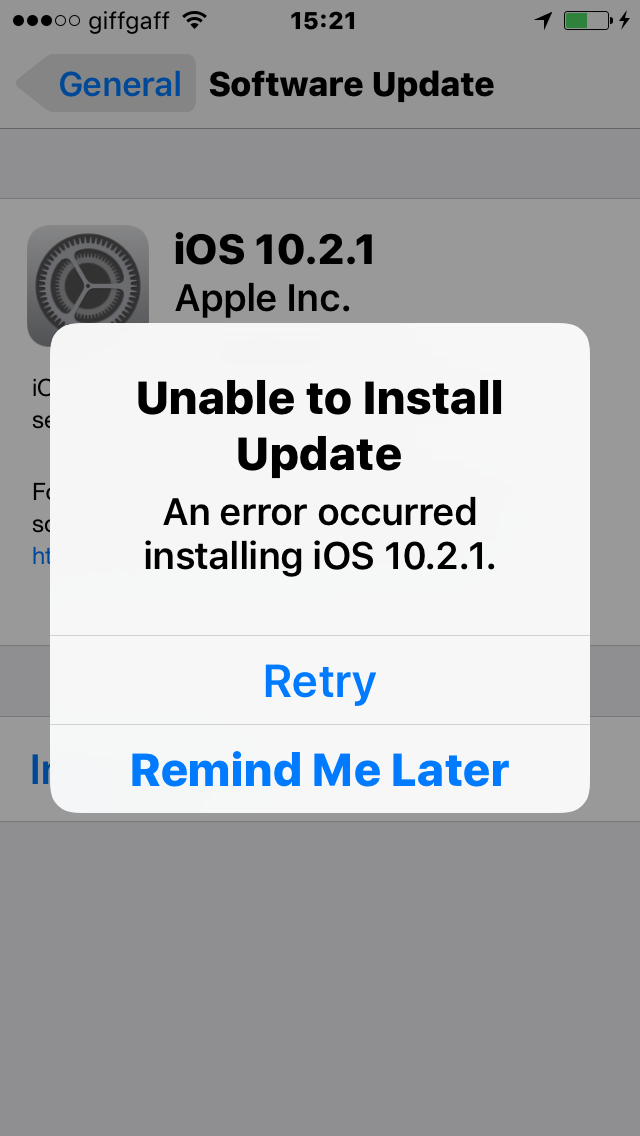Tap the 15:21 clock in status bar
The width and height of the screenshot is (640, 1136).
coord(323,21)
